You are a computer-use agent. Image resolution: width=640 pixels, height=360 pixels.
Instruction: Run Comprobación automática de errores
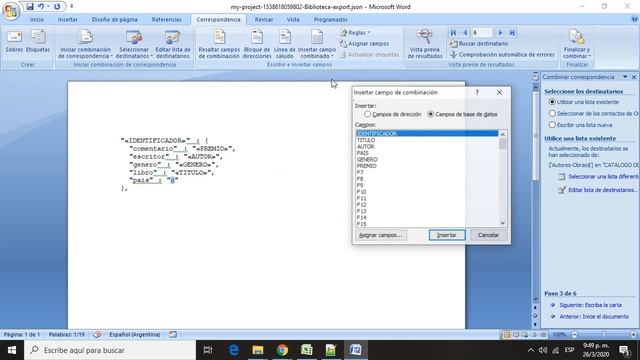(502, 54)
